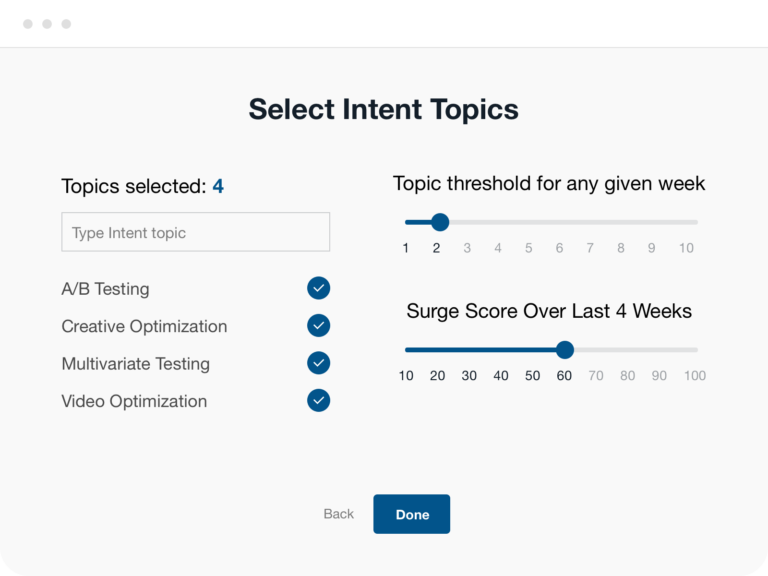Image resolution: width=768 pixels, height=576 pixels.
Task: Set topic threshold to 5
Action: [528, 248]
